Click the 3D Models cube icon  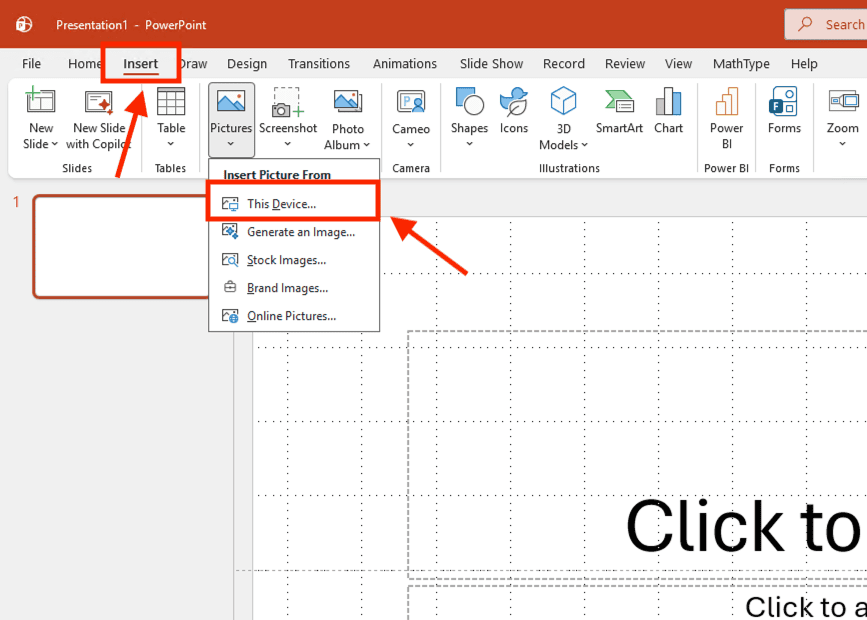coord(563,102)
